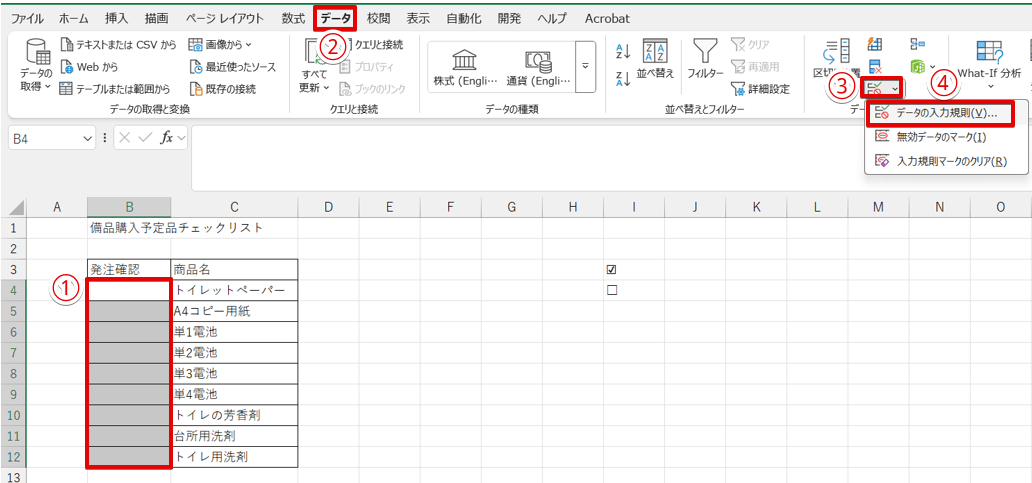1032x483 pixels.
Task: Open the 並べ替え sort dialog
Action: pyautogui.click(x=656, y=59)
